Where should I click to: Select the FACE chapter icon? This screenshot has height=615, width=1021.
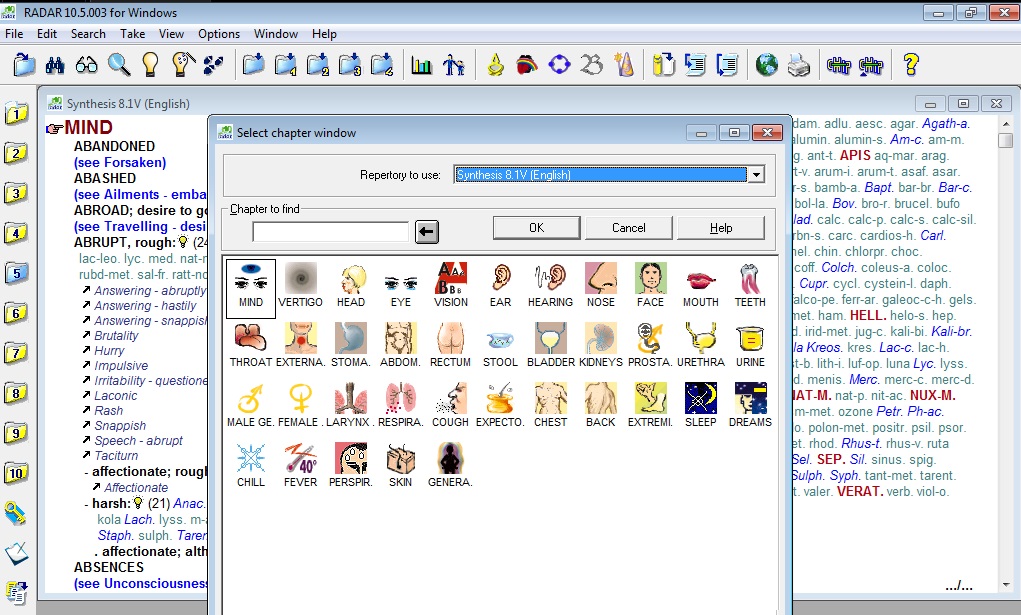[x=650, y=287]
